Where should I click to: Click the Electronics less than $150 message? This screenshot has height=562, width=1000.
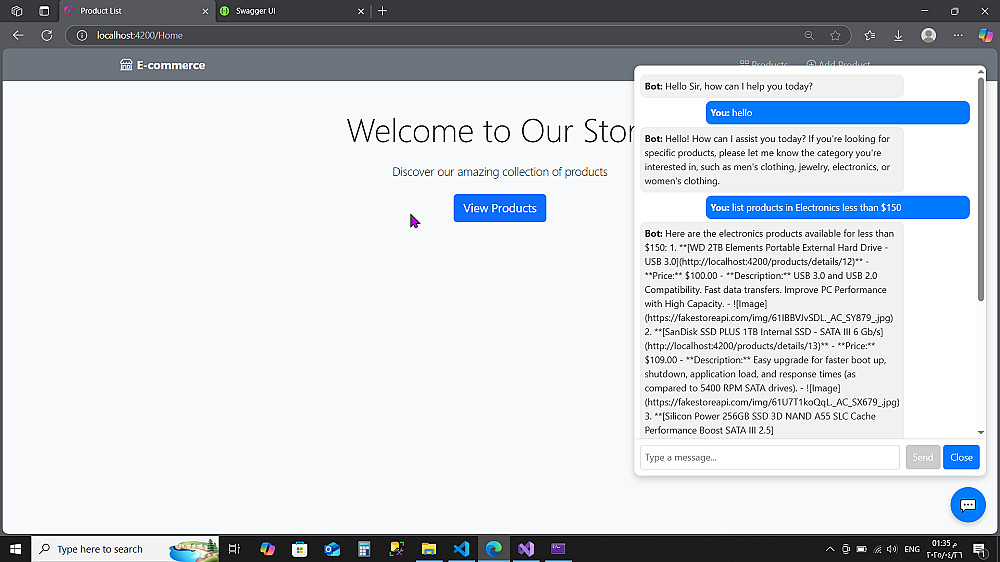(x=837, y=207)
